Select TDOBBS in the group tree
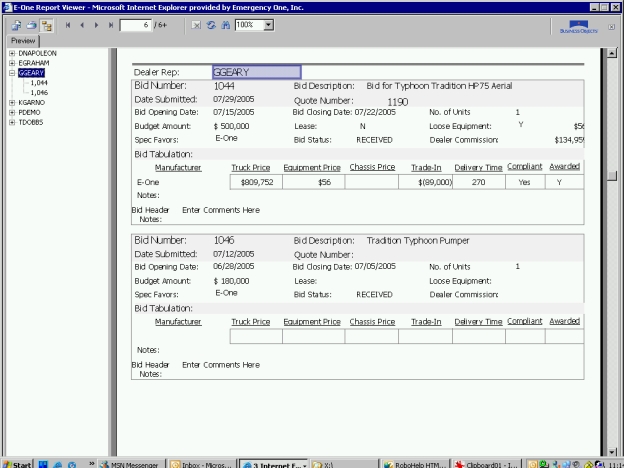Image resolution: width=624 pixels, height=468 pixels. (31, 122)
